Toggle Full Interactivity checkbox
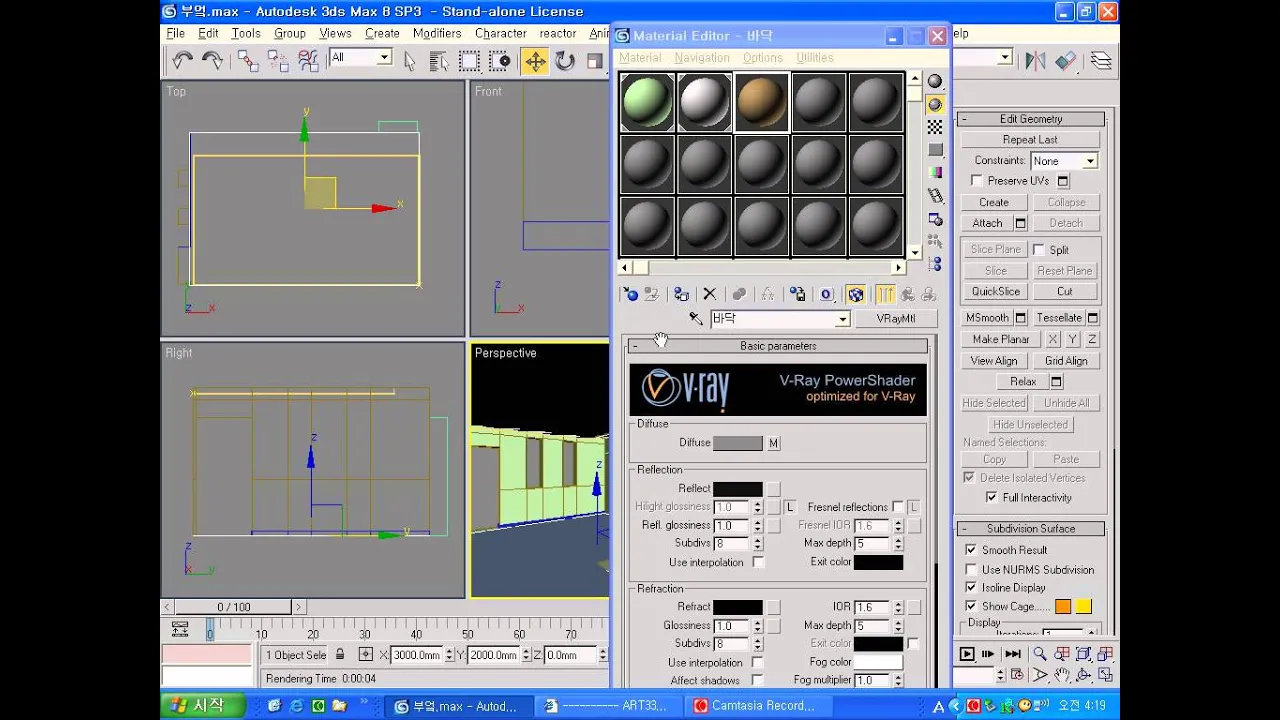This screenshot has height=720, width=1280. coord(992,497)
